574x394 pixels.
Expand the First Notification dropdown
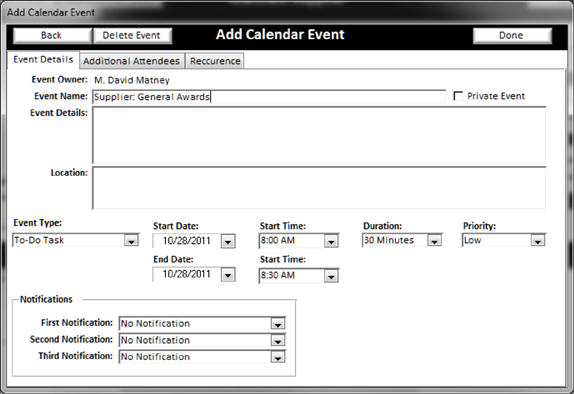pyautogui.click(x=278, y=324)
